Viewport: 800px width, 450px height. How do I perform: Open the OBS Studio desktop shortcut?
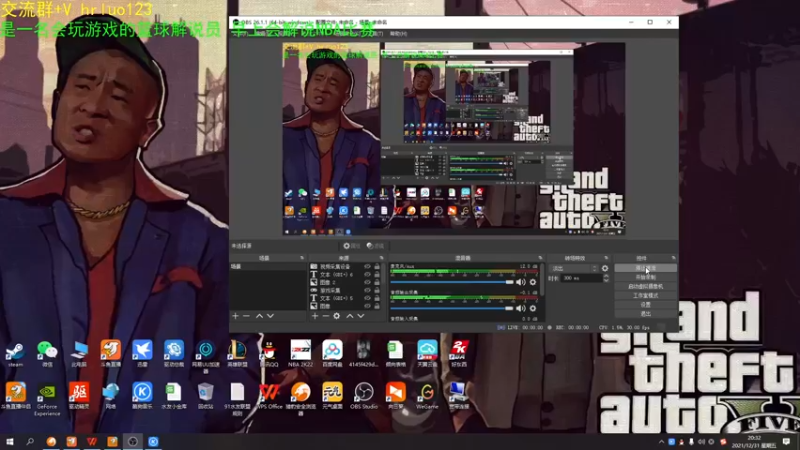coord(364,396)
